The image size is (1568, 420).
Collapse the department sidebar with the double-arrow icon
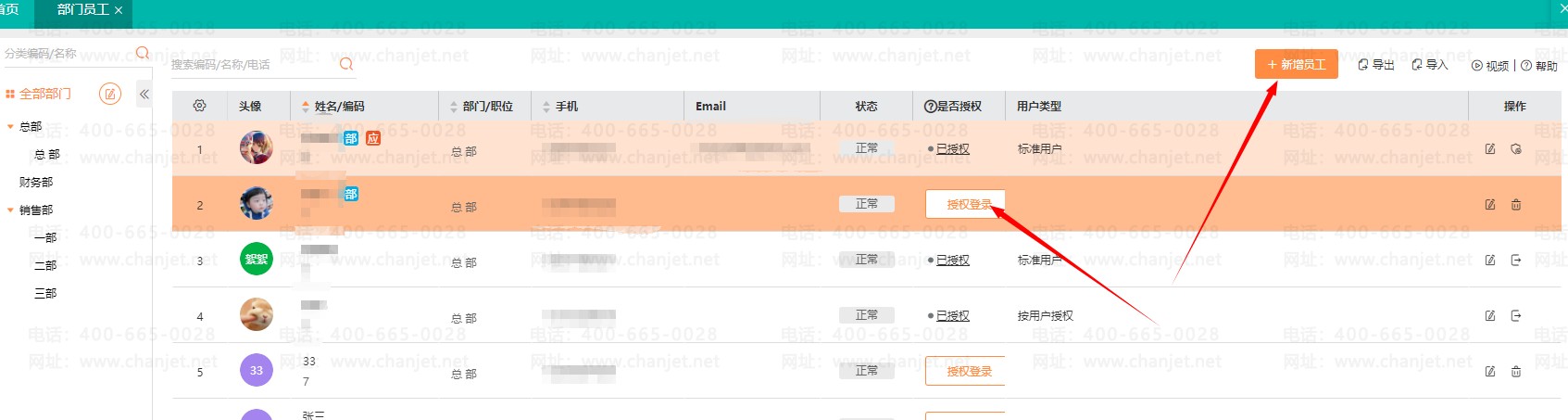[x=144, y=94]
